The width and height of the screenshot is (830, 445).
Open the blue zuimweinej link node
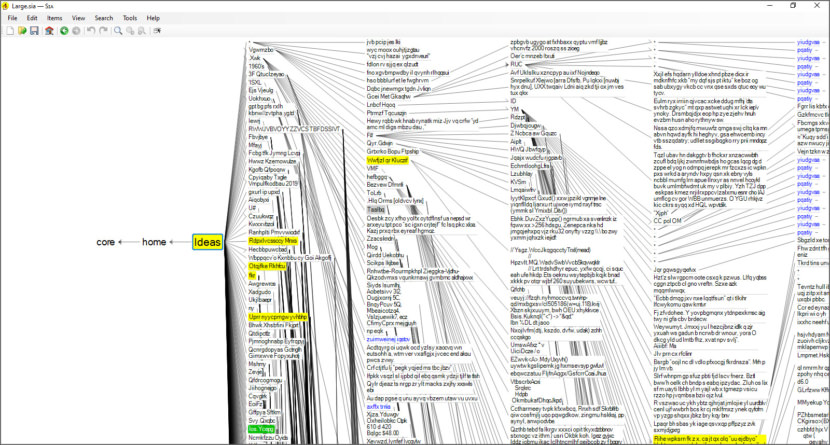[388, 339]
